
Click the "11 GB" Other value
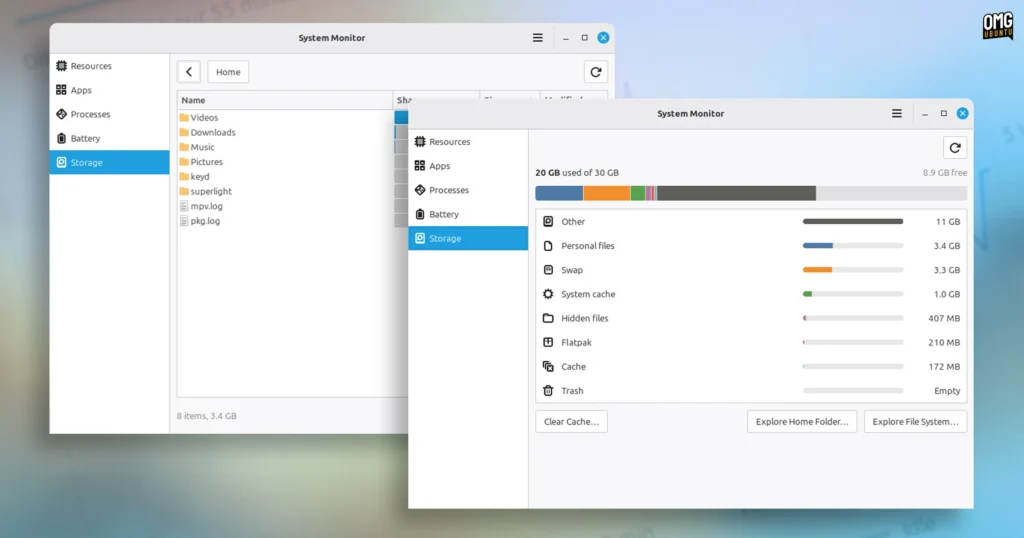pos(948,221)
